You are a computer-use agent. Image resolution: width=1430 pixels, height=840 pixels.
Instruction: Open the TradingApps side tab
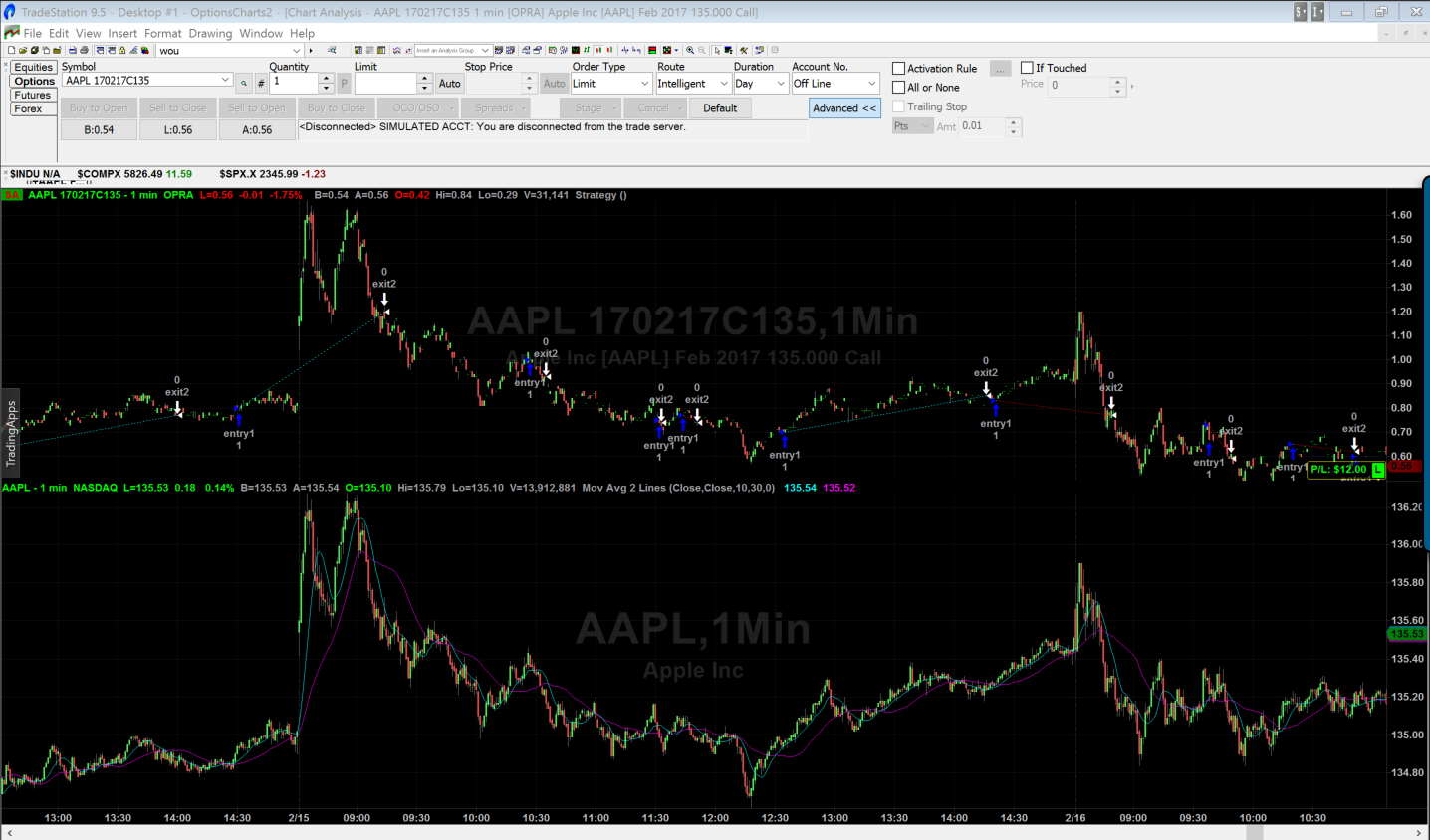point(11,433)
